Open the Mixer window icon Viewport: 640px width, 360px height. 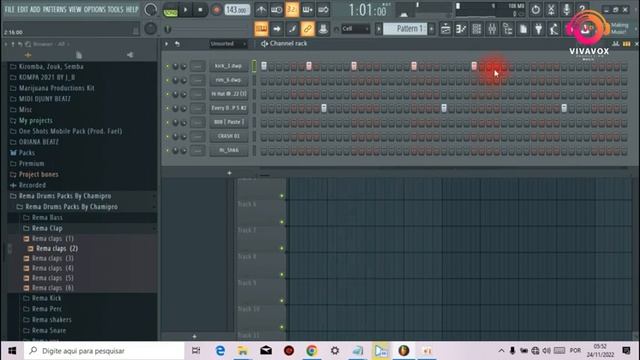tap(492, 29)
